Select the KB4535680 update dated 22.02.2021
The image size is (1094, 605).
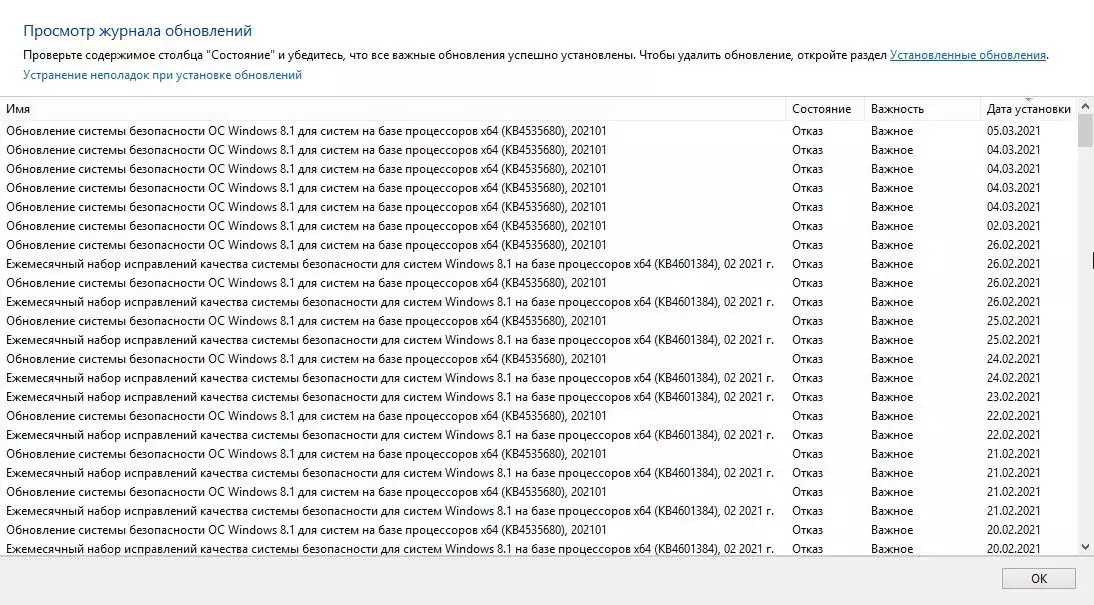coord(538,415)
